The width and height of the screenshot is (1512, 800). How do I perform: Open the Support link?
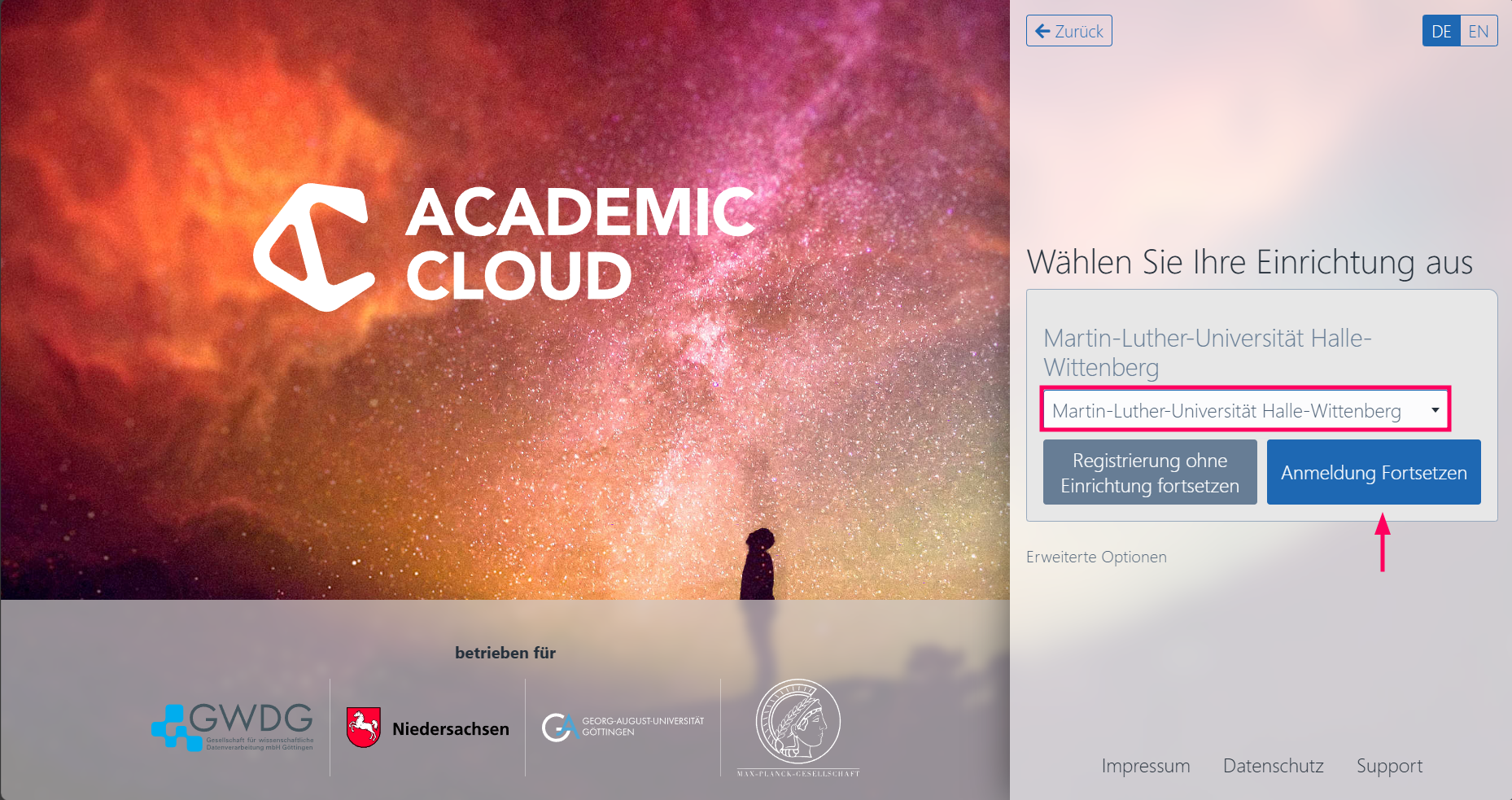point(1390,766)
